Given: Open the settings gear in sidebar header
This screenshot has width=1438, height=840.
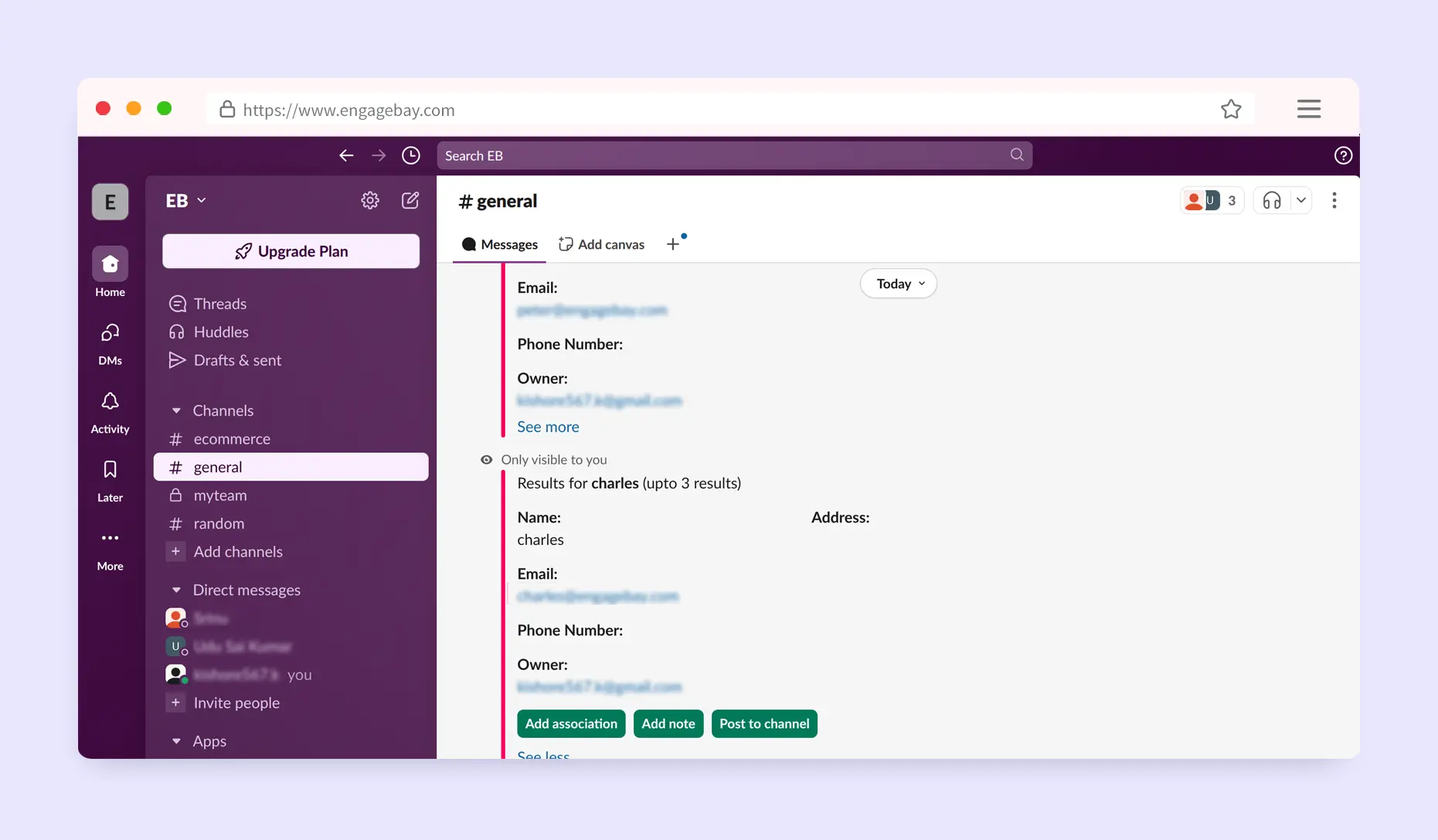Looking at the screenshot, I should click(x=370, y=201).
